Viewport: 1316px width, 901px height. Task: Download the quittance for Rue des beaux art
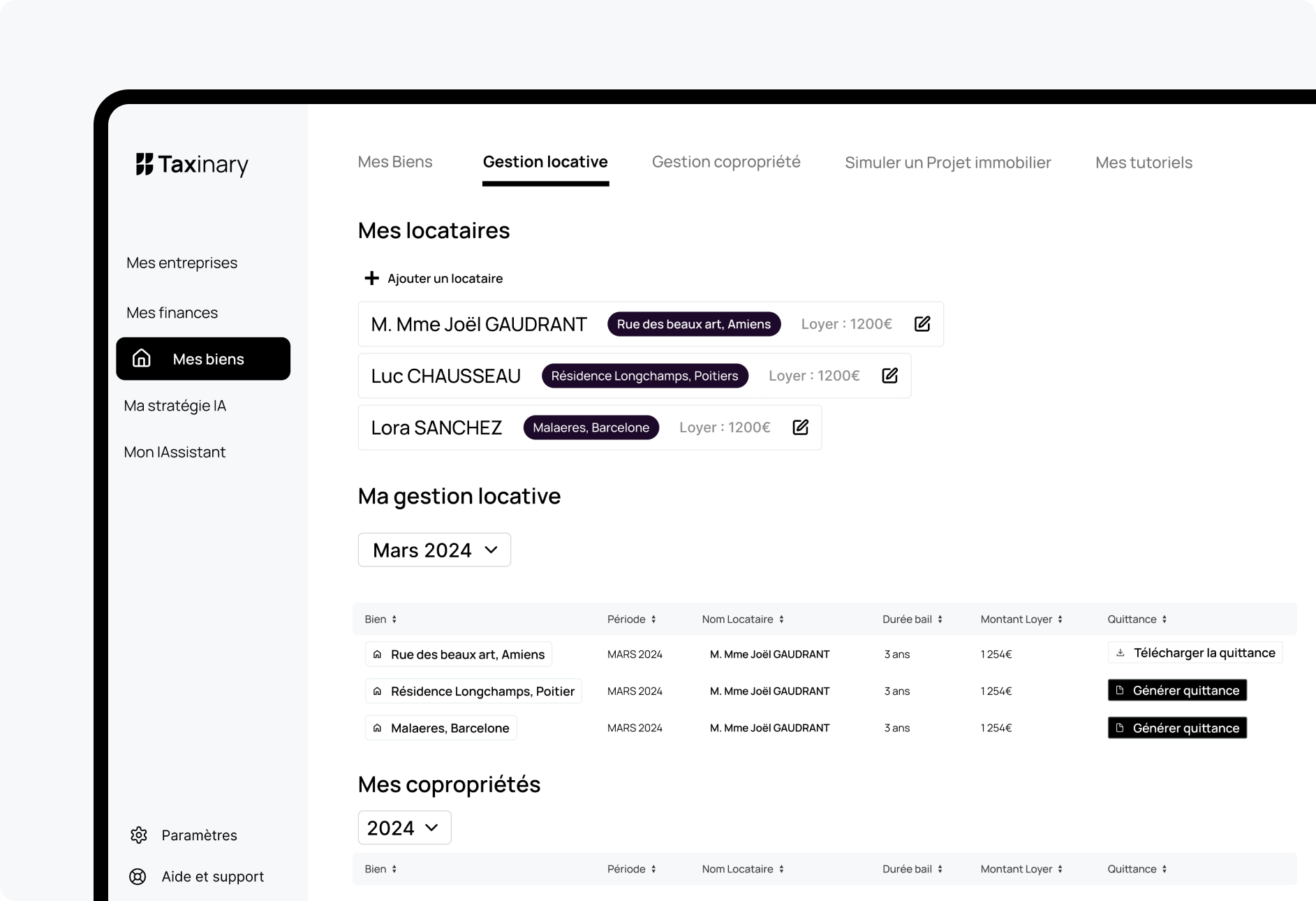coord(1195,653)
